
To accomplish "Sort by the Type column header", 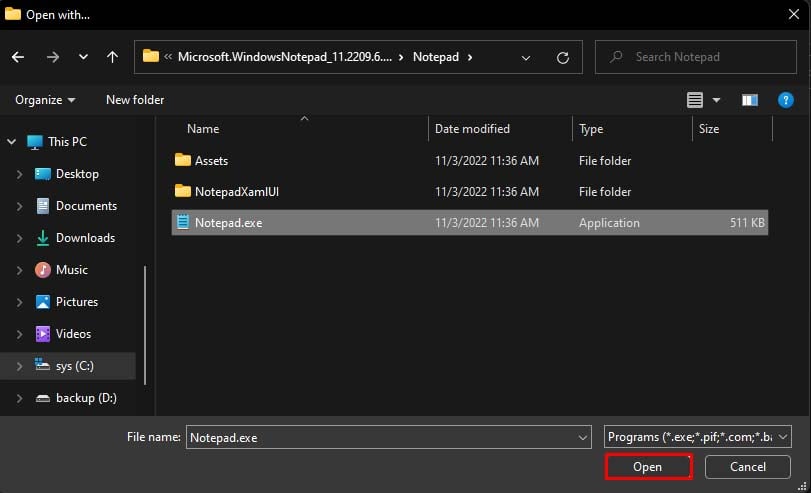I will click(x=591, y=129).
